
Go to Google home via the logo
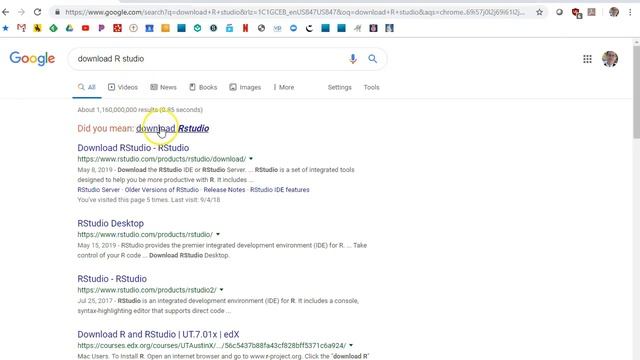coord(32,59)
